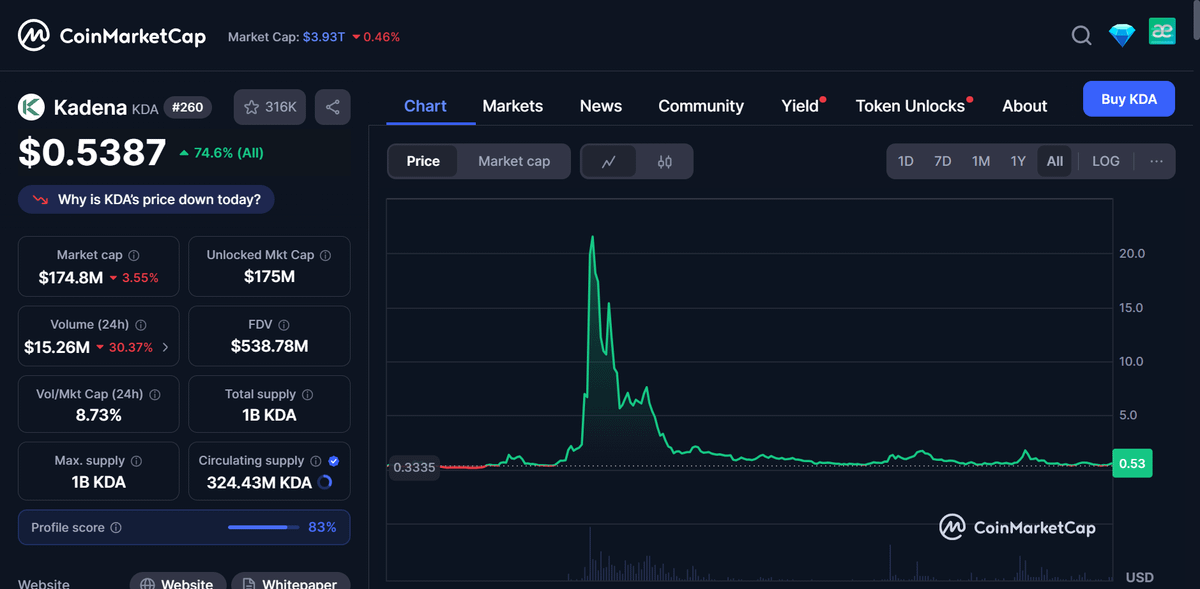Screen dimensions: 1200x589
Task: Open the Yield tab
Action: (800, 106)
